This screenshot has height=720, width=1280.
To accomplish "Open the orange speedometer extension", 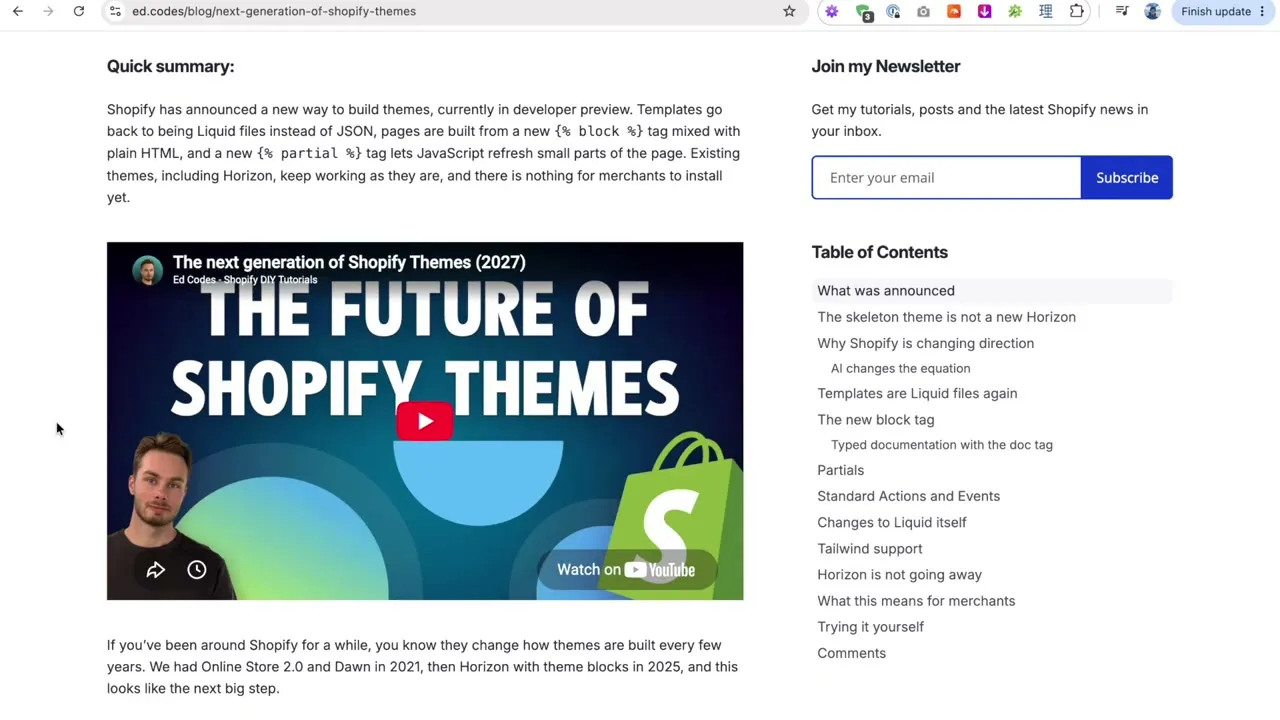I will pyautogui.click(x=954, y=11).
